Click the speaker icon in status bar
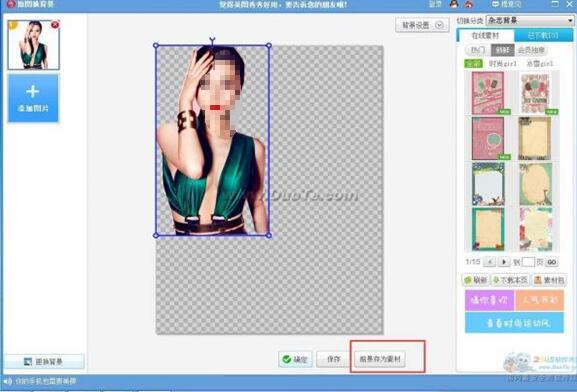The image size is (577, 392). (7, 381)
